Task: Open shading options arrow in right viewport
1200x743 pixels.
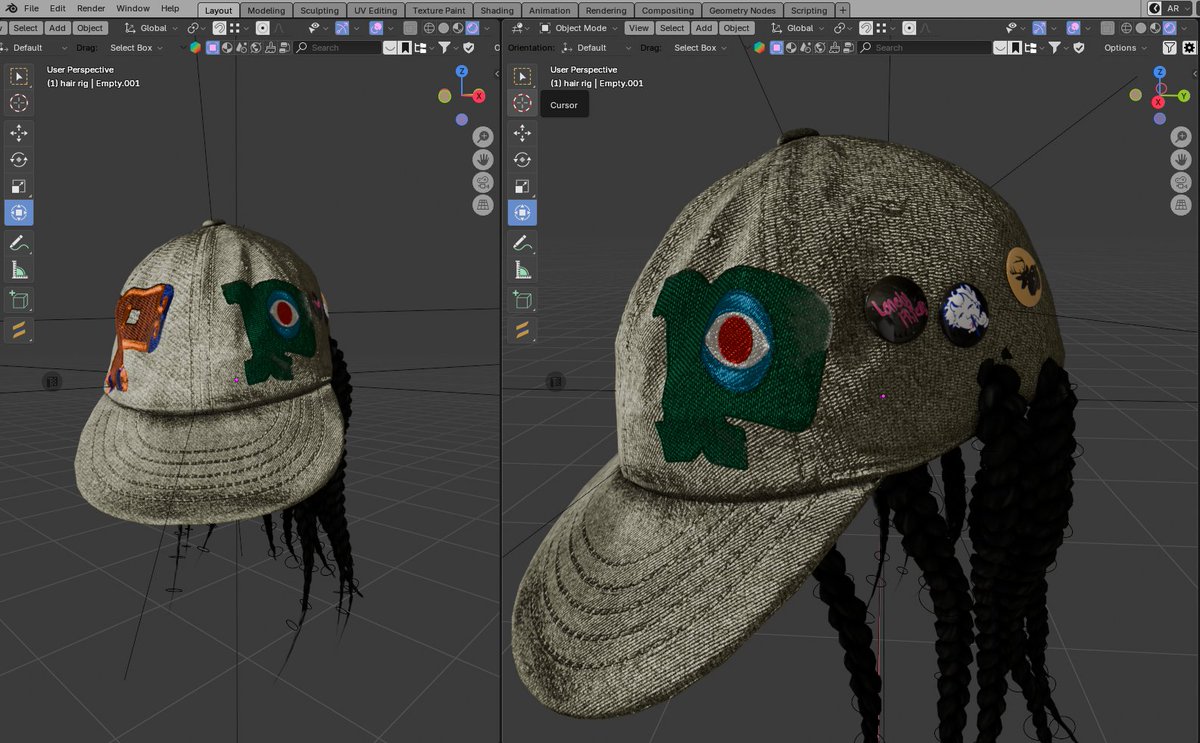Action: (1182, 28)
